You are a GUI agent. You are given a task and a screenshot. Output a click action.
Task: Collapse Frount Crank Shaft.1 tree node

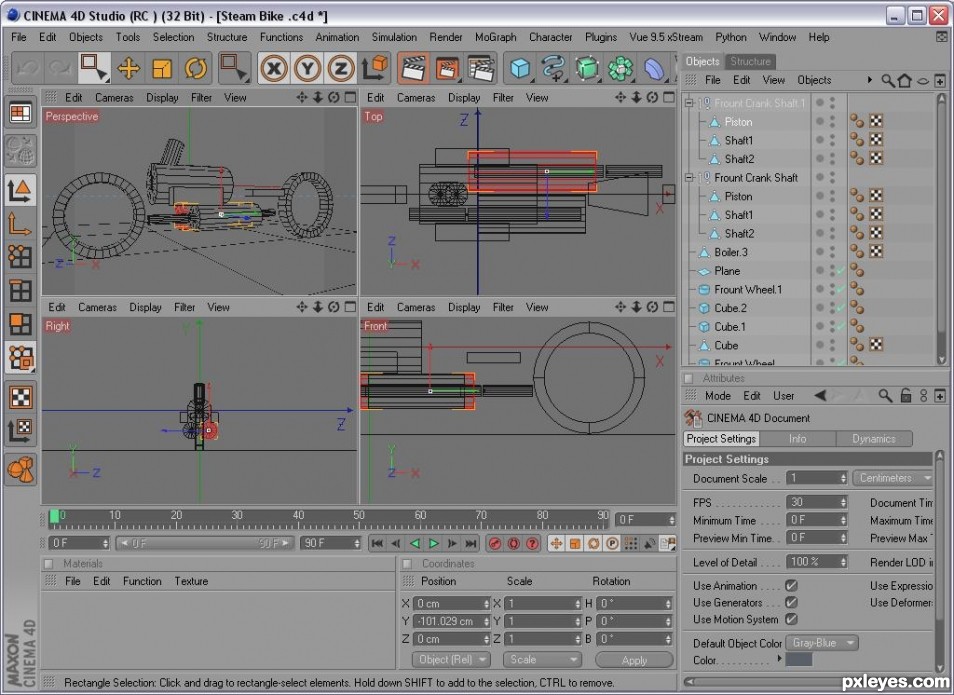[x=689, y=103]
